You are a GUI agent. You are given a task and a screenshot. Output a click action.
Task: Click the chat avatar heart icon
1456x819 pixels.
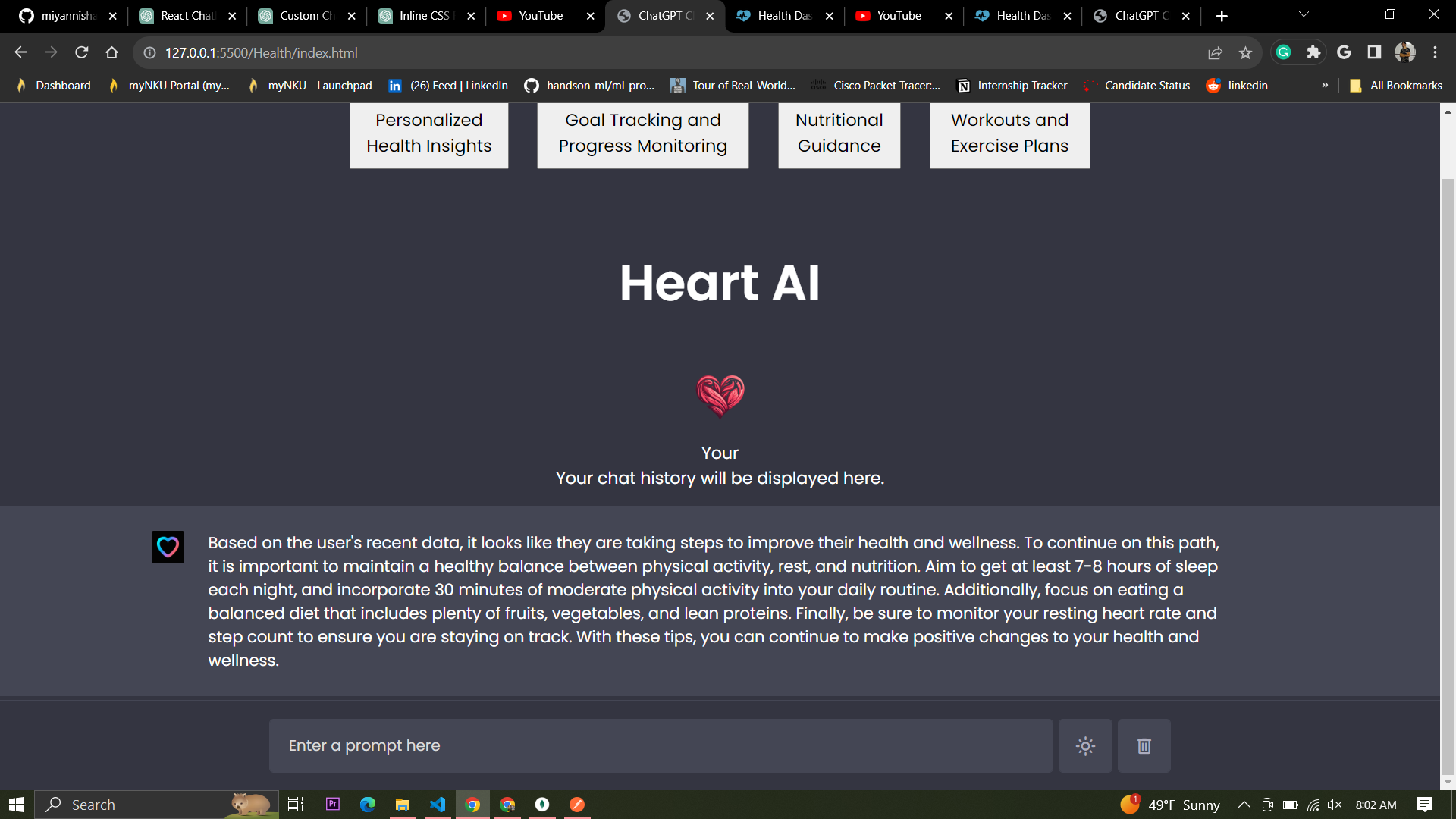(168, 547)
